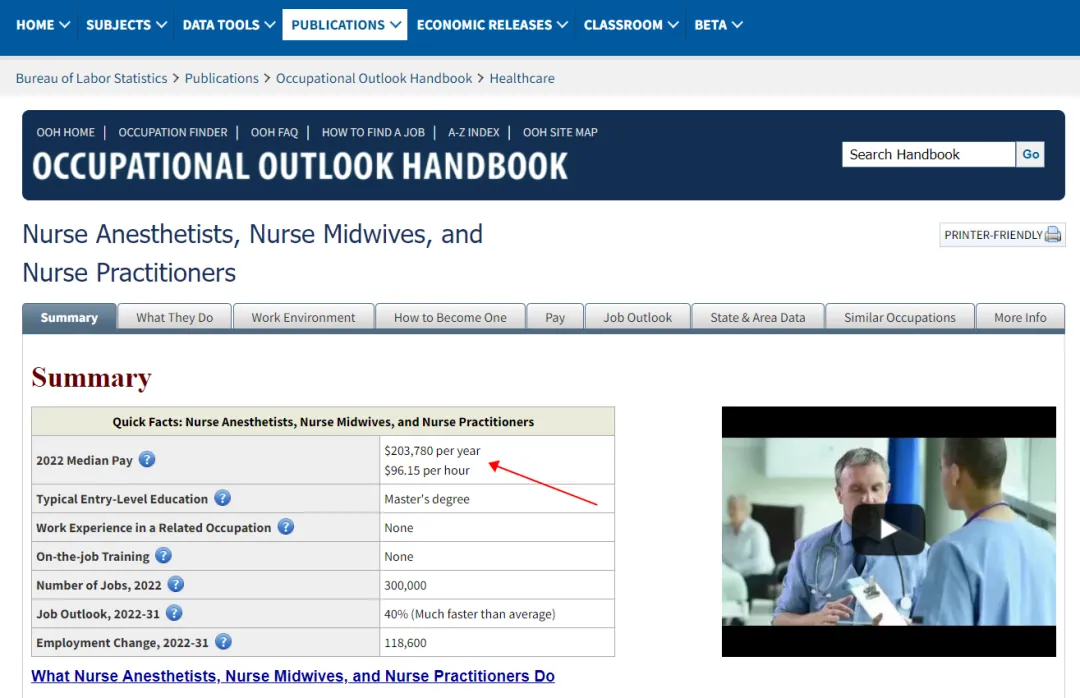This screenshot has height=698, width=1080.
Task: Expand the HOME dropdown menu
Action: (43, 25)
